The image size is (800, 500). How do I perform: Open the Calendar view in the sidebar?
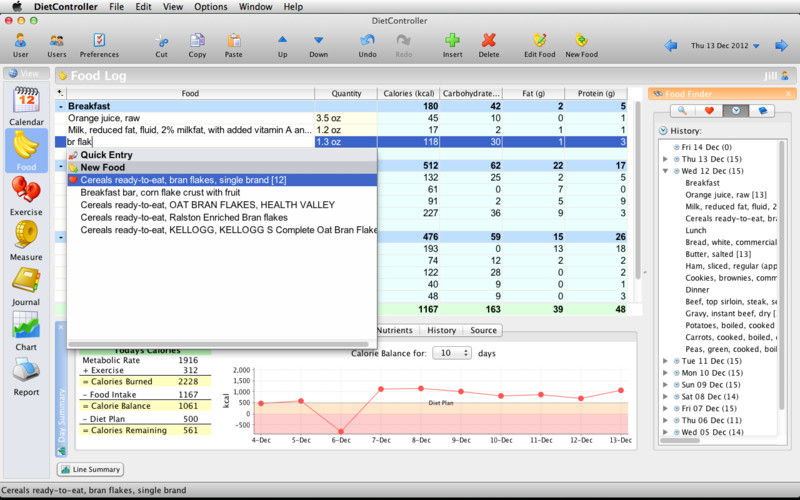pos(26,106)
